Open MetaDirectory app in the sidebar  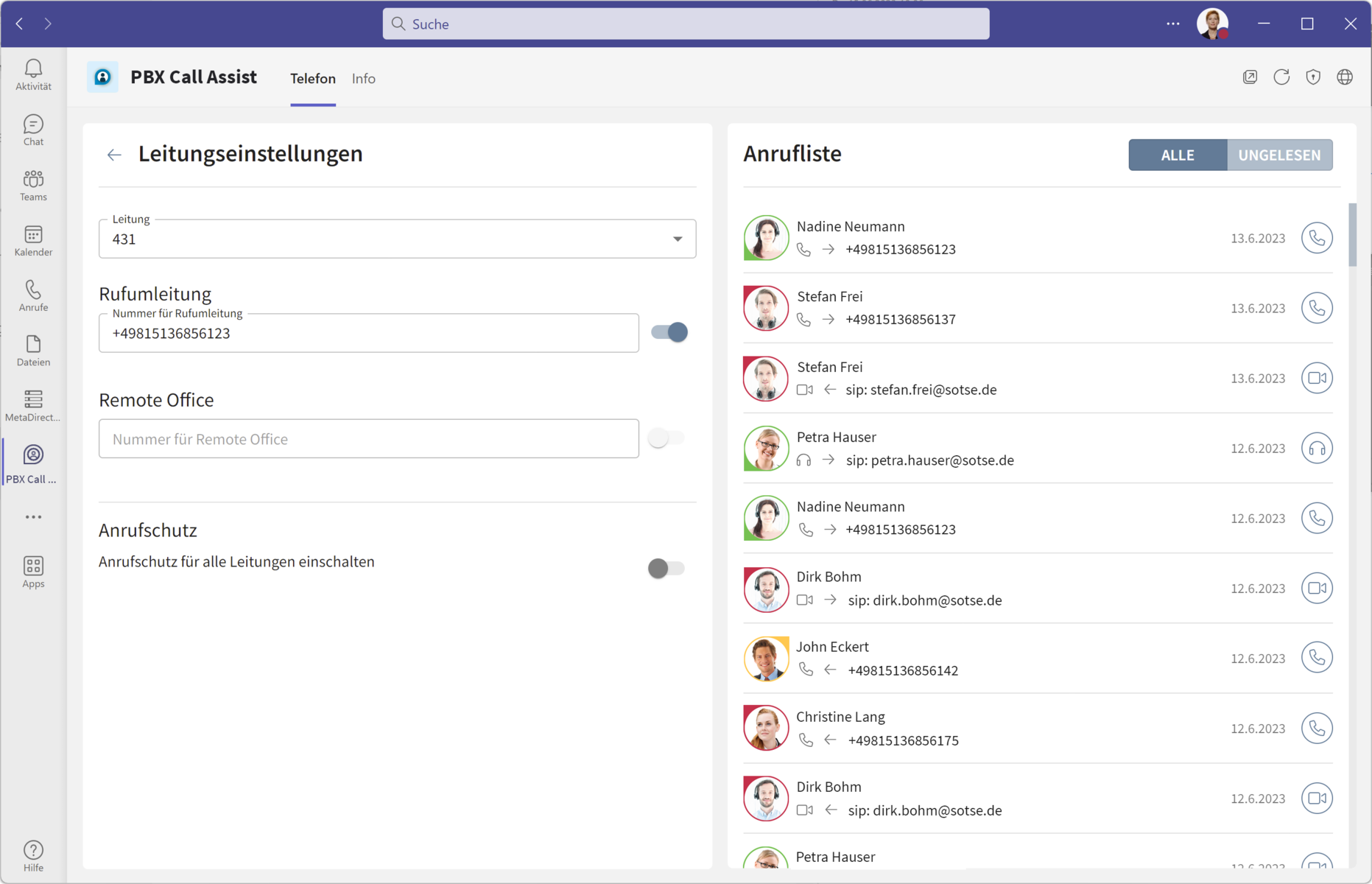click(33, 406)
